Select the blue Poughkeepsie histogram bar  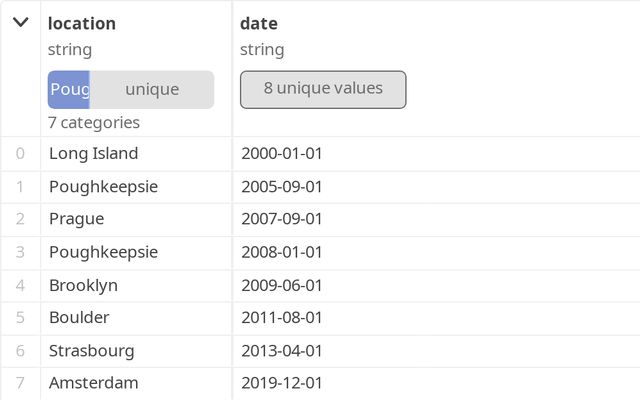point(69,89)
